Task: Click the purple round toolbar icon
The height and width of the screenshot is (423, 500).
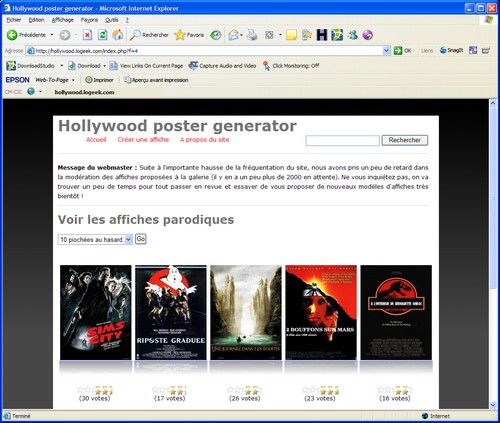Action: tap(368, 35)
